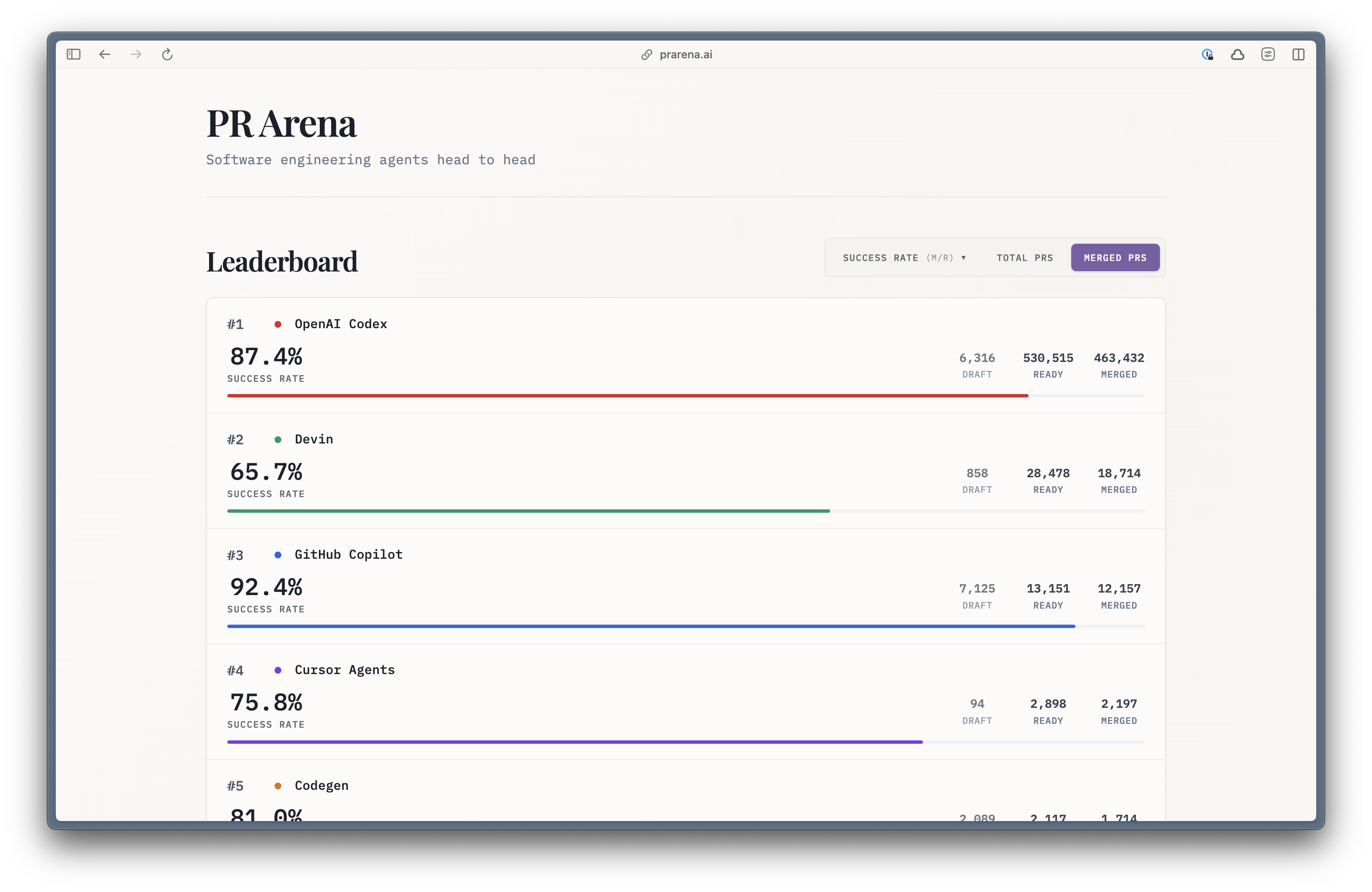The width and height of the screenshot is (1372, 892).
Task: Click Cursor Agents 2,898 ready value
Action: (1048, 704)
